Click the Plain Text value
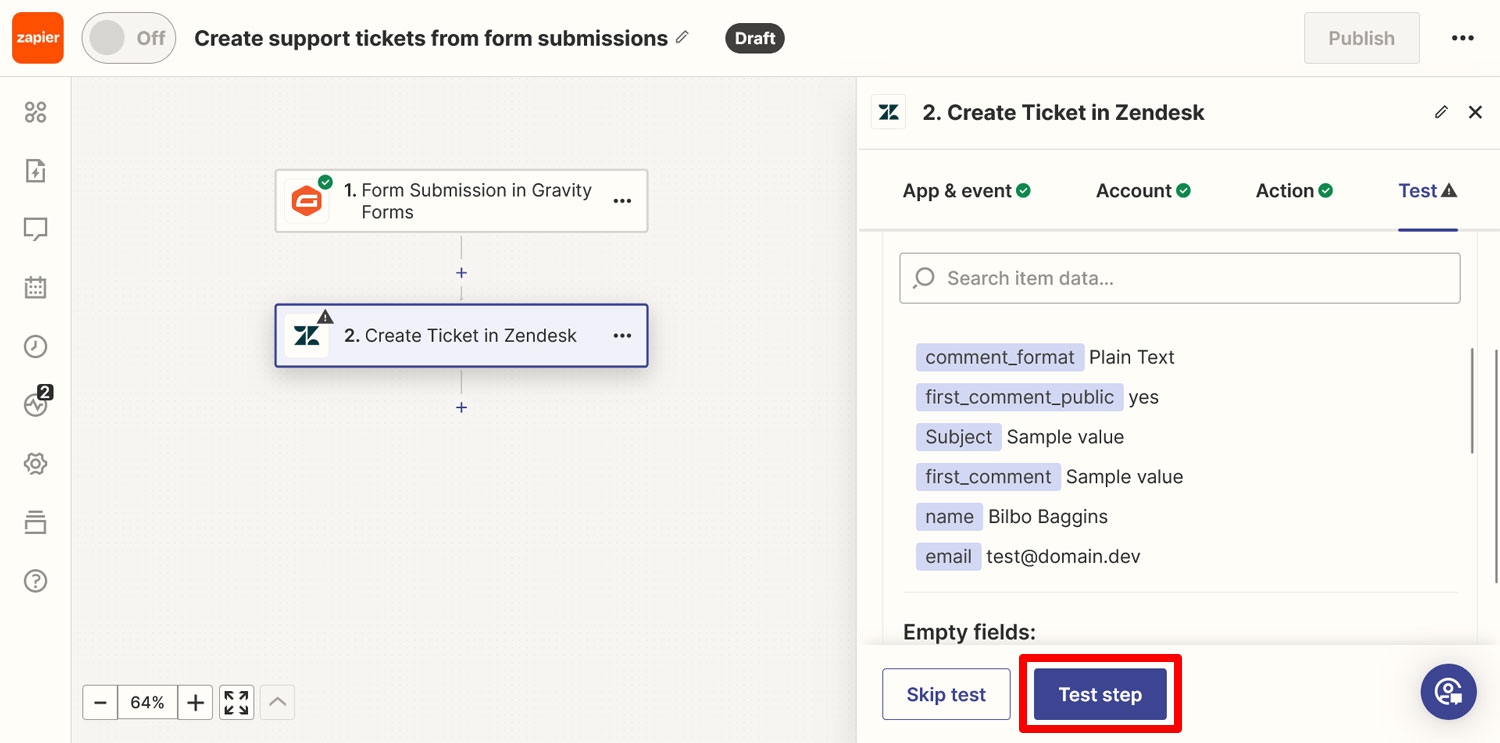This screenshot has width=1500, height=743. pyautogui.click(x=1132, y=357)
